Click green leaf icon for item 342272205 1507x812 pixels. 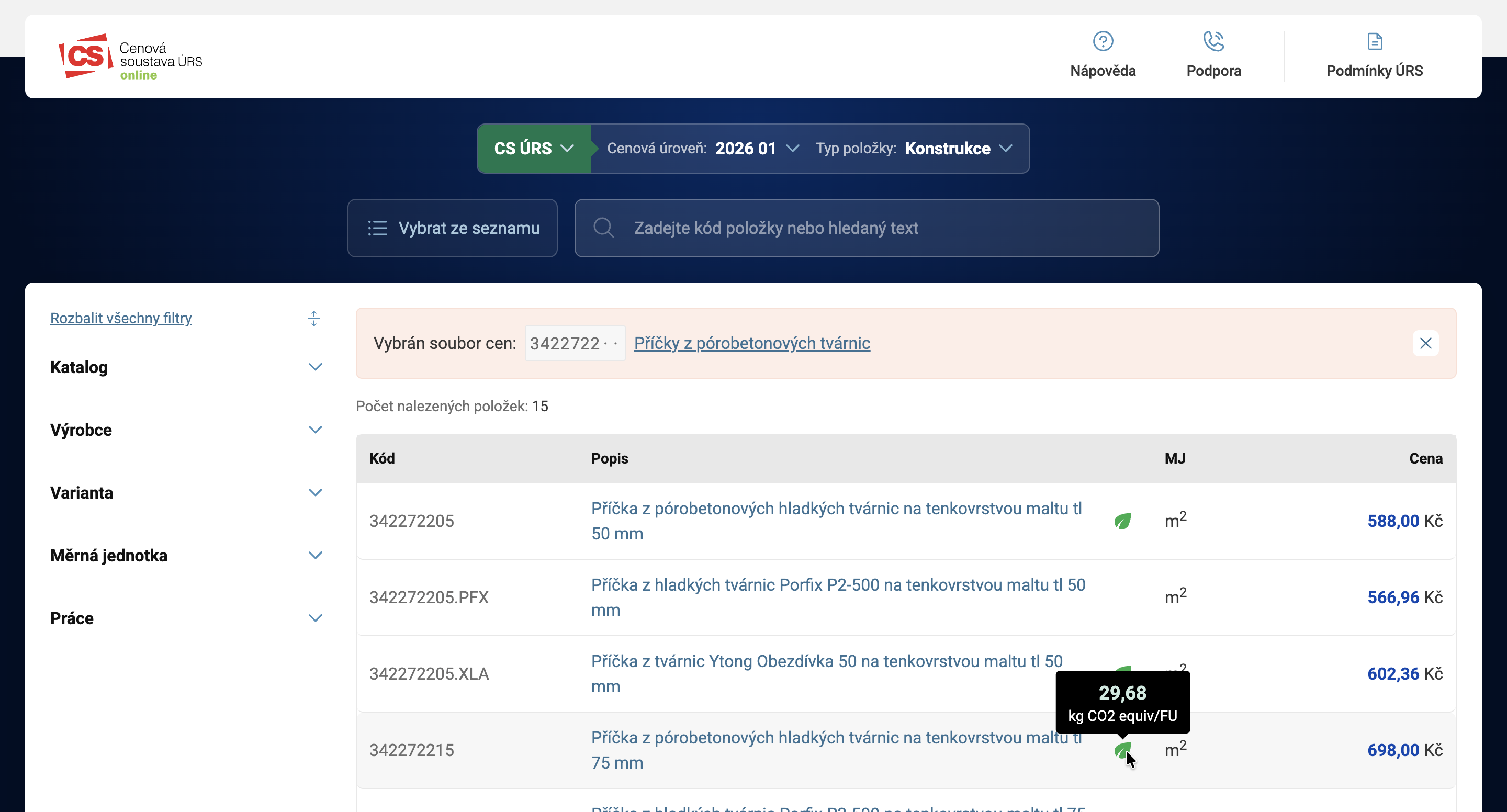click(1122, 521)
